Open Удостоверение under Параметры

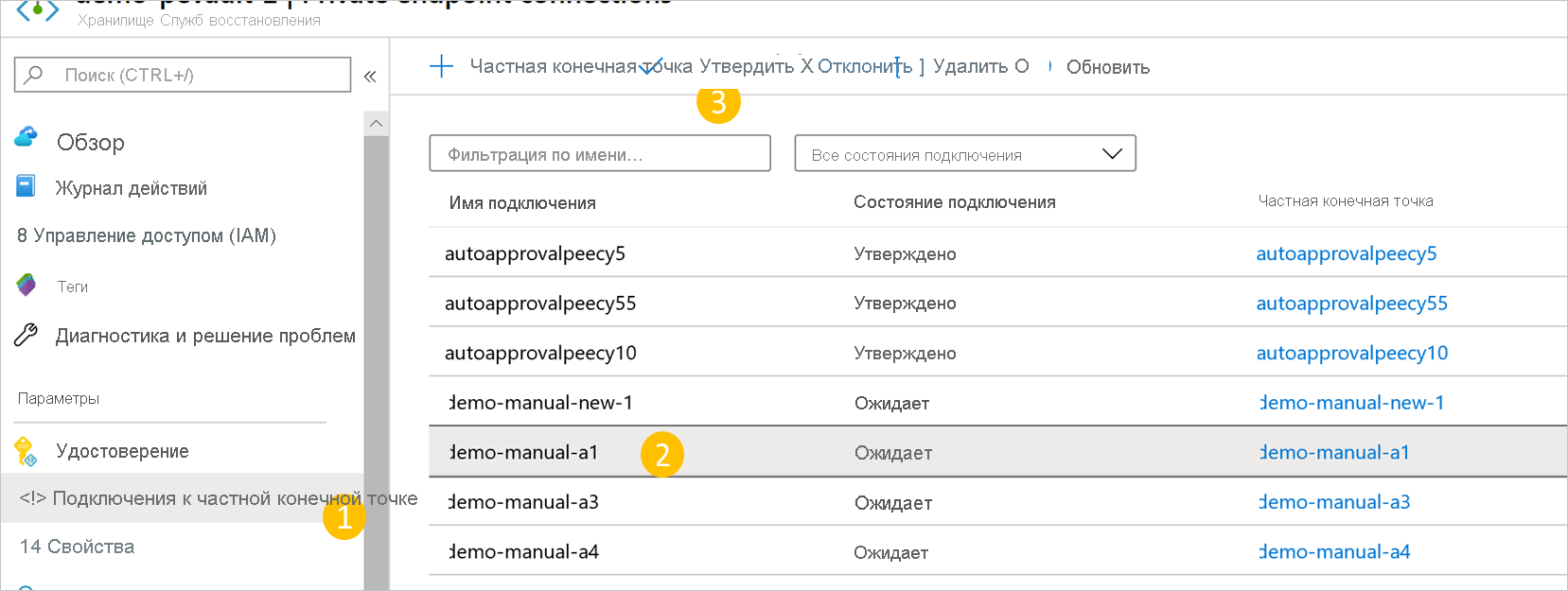pos(122,451)
